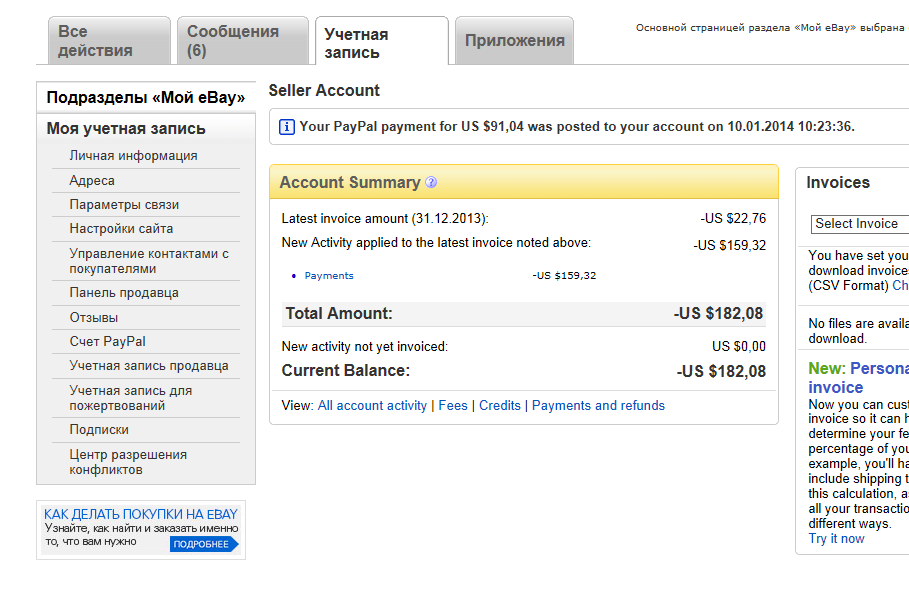Screen dimensions: 909x613
Task: Open 'Управление контактами с покупателями'
Action: [x=149, y=261]
